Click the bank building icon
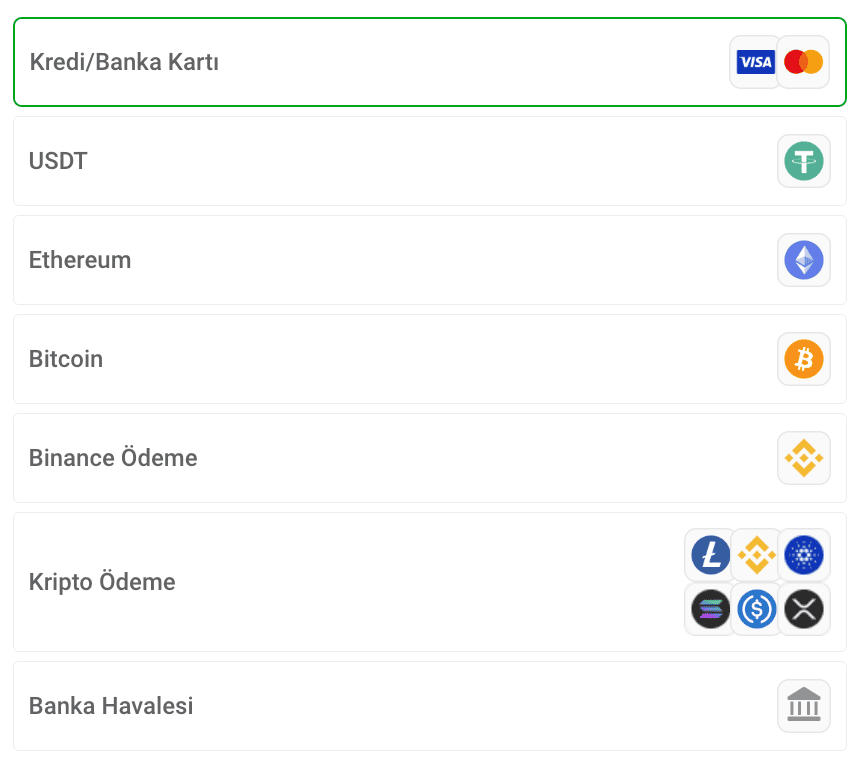 pyautogui.click(x=804, y=706)
